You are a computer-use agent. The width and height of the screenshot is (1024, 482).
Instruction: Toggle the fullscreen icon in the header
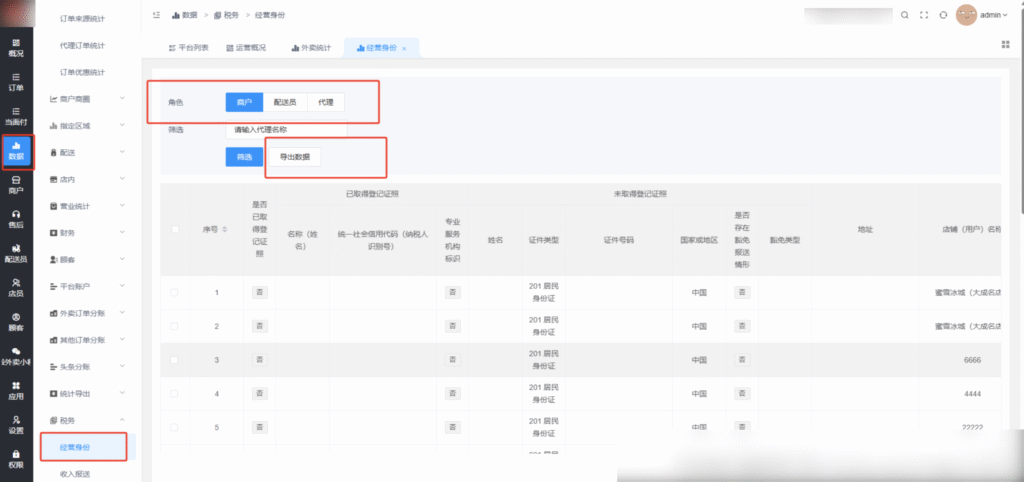[923, 15]
